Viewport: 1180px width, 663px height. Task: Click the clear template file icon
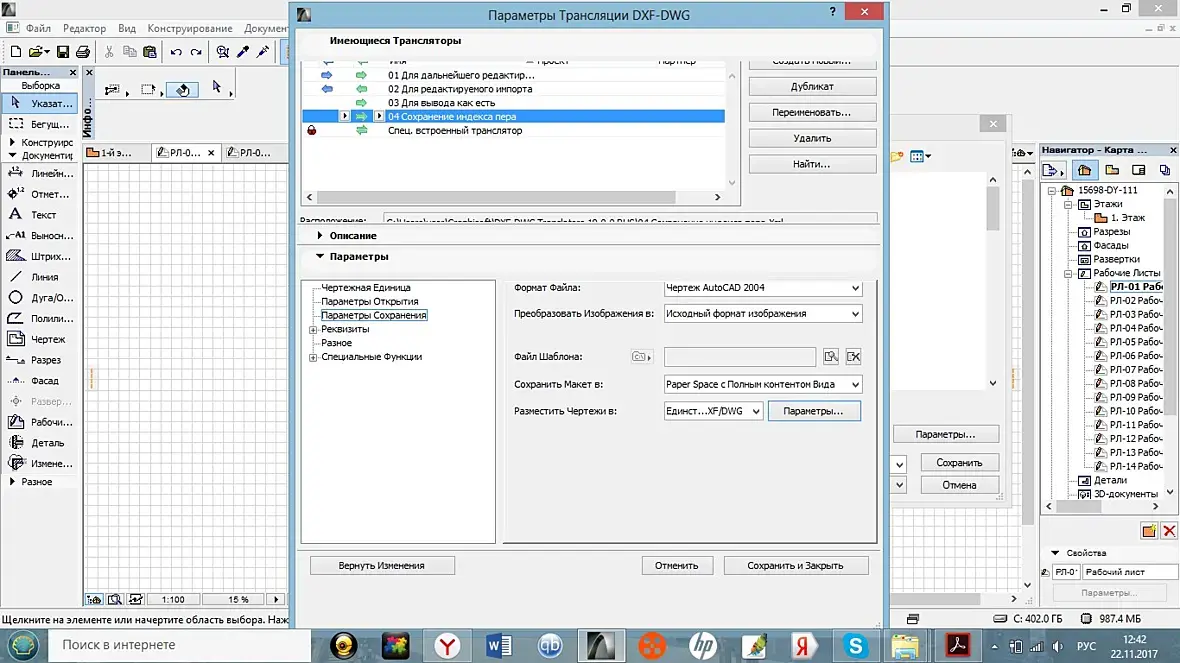pos(853,357)
